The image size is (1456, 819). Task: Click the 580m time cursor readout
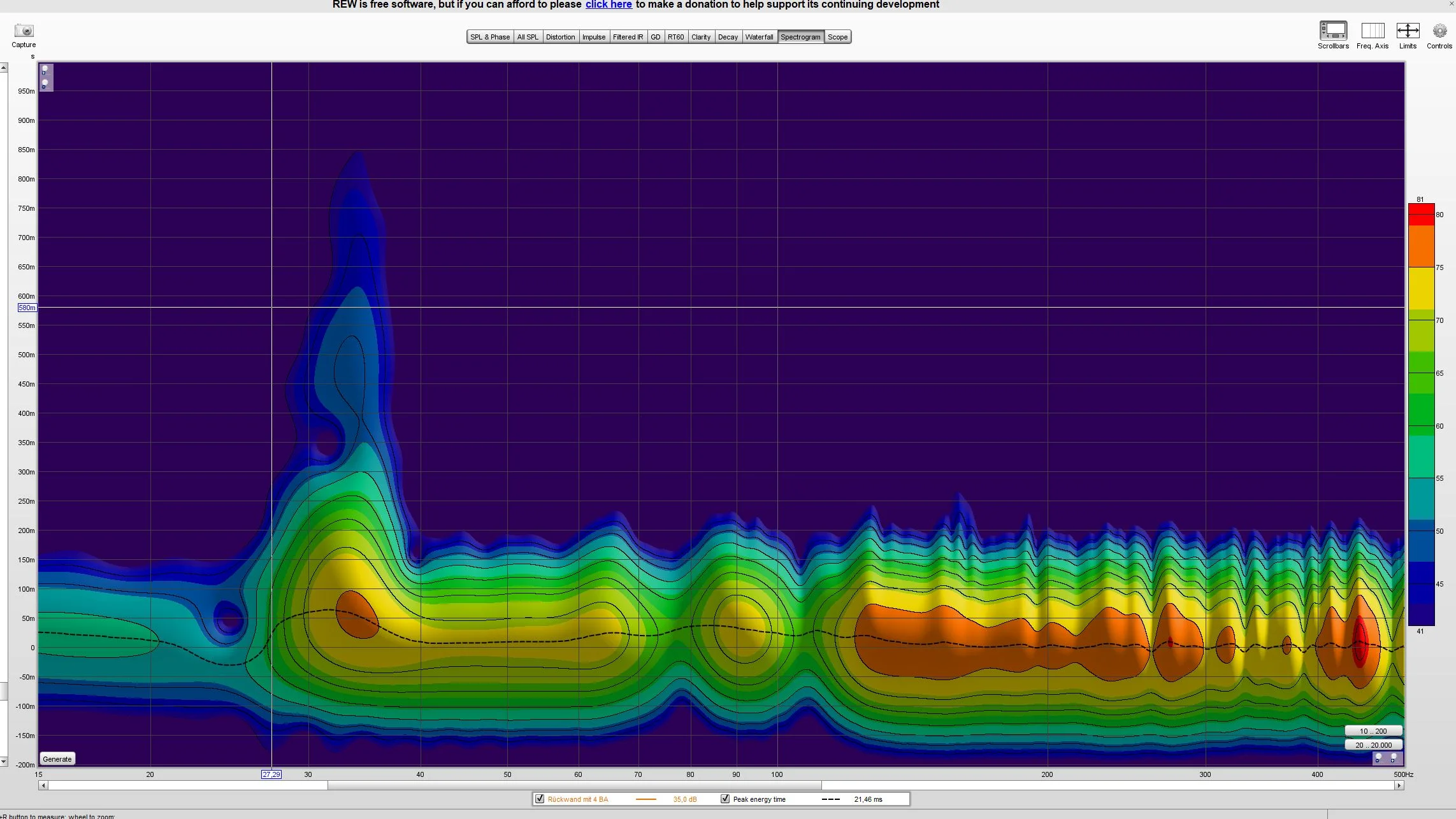click(27, 308)
